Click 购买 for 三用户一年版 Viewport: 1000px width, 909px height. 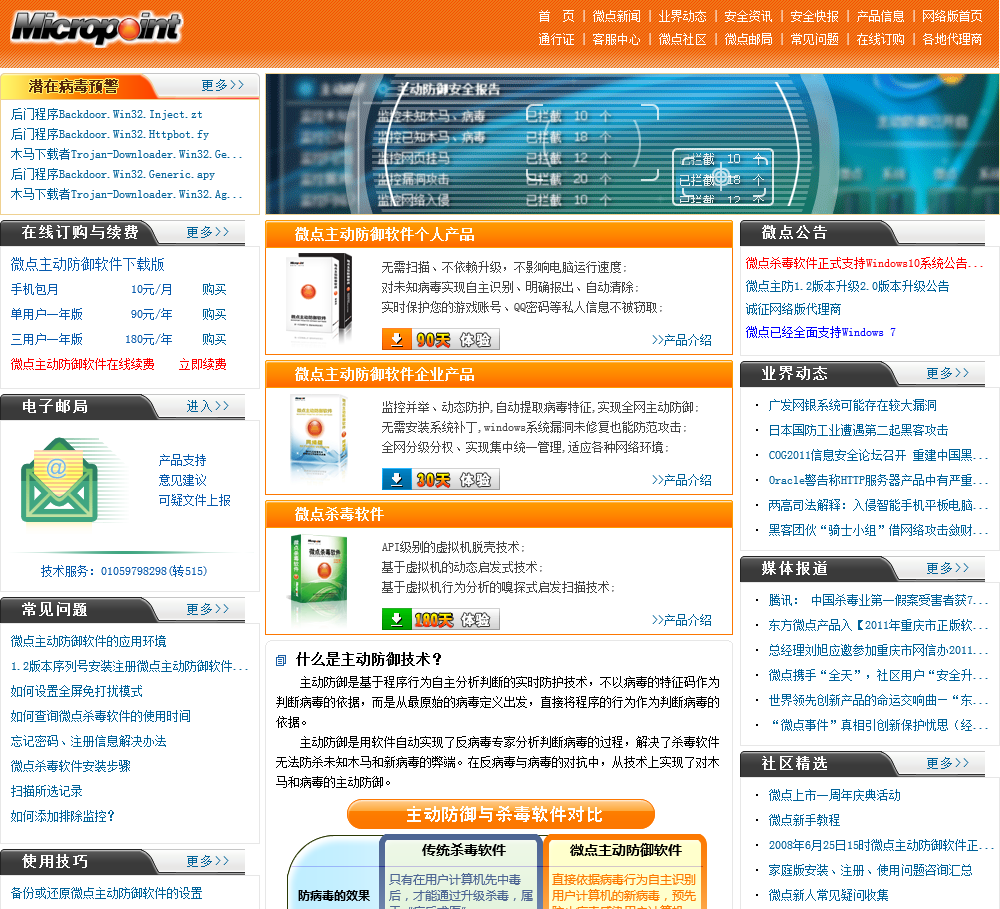coord(214,339)
